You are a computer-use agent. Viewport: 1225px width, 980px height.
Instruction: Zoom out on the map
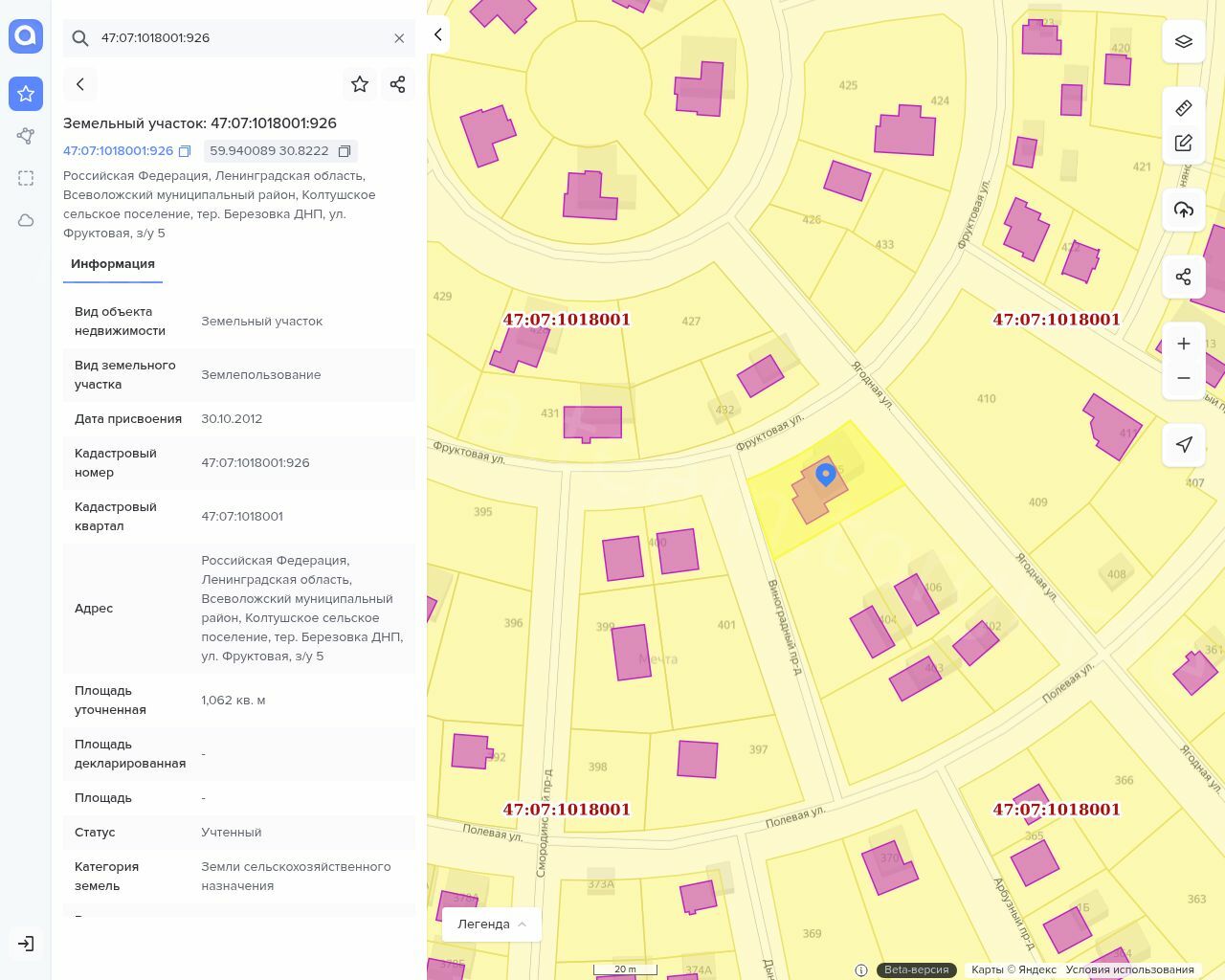click(x=1183, y=378)
